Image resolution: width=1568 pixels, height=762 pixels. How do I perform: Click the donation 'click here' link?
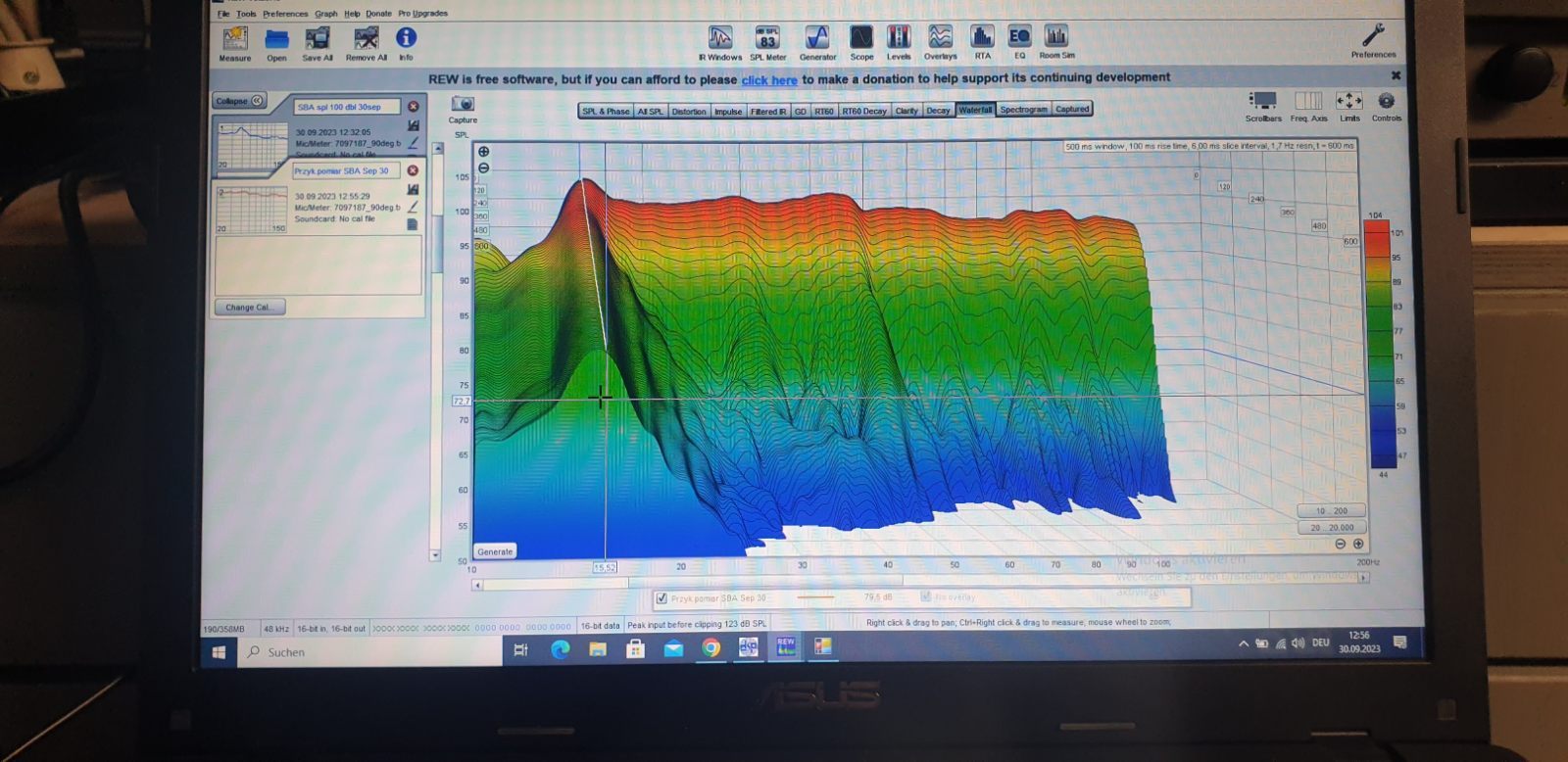pos(769,80)
